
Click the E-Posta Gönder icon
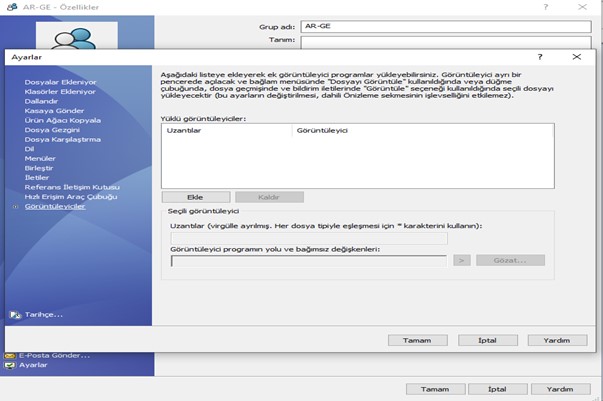[10, 354]
